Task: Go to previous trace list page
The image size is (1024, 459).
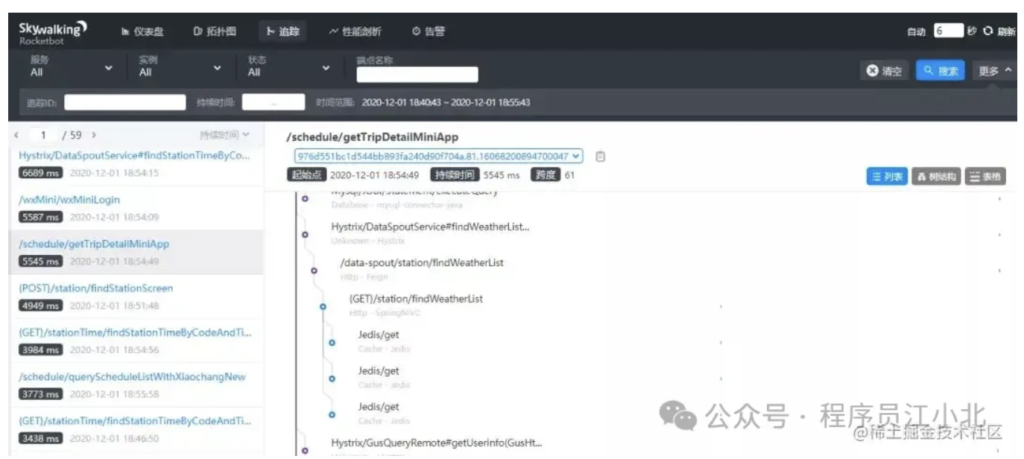Action: [16, 135]
